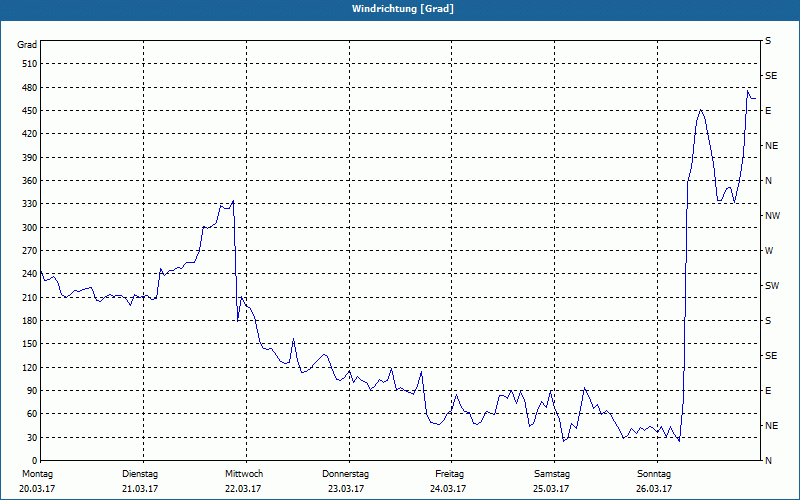Click the "E" compass label at the 90 gridline
This screenshot has width=800, height=500.
coord(768,391)
